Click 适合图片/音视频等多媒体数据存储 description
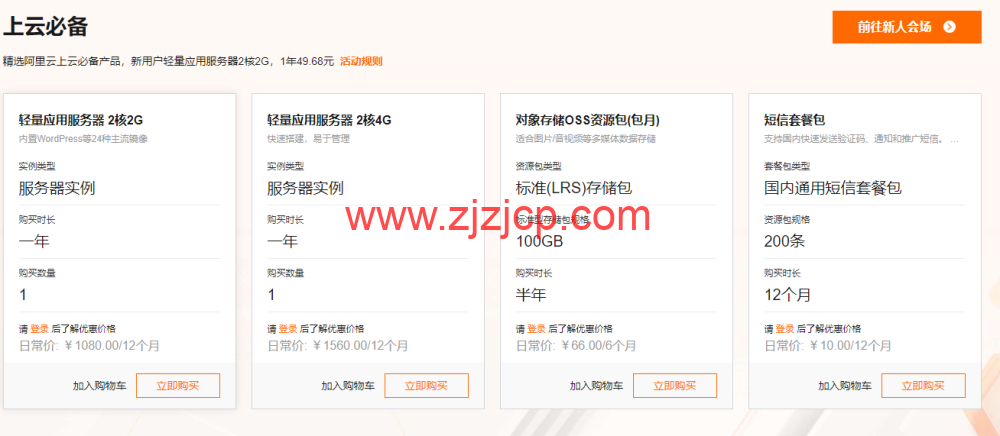Screen dimensions: 1000x436 [x=585, y=138]
